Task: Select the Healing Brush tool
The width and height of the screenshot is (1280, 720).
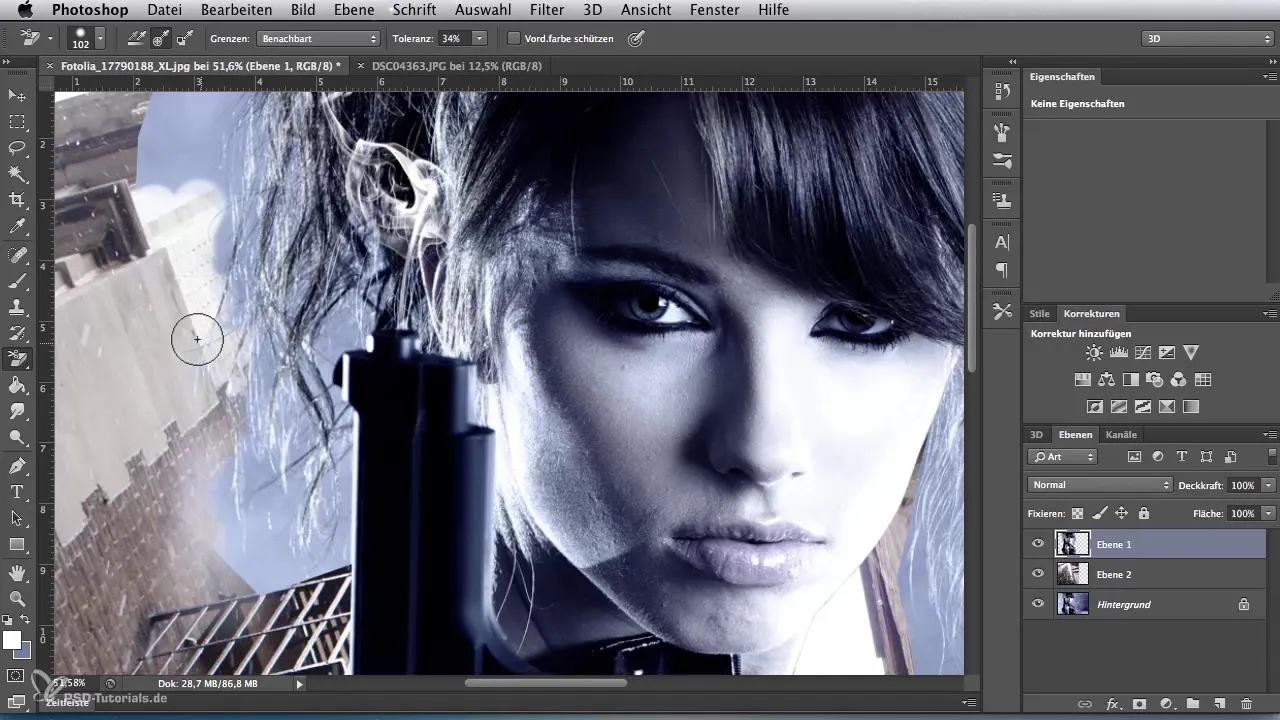Action: pos(17,255)
